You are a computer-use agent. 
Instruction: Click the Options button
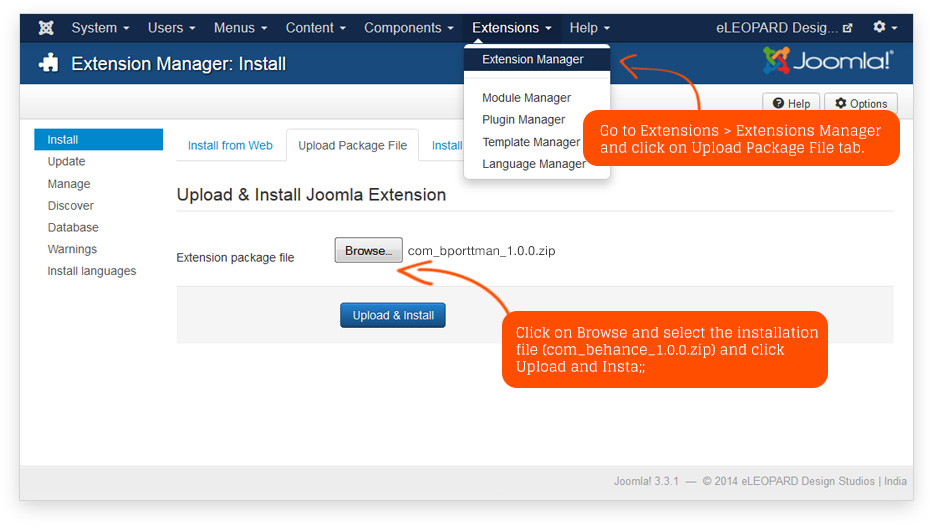[860, 104]
